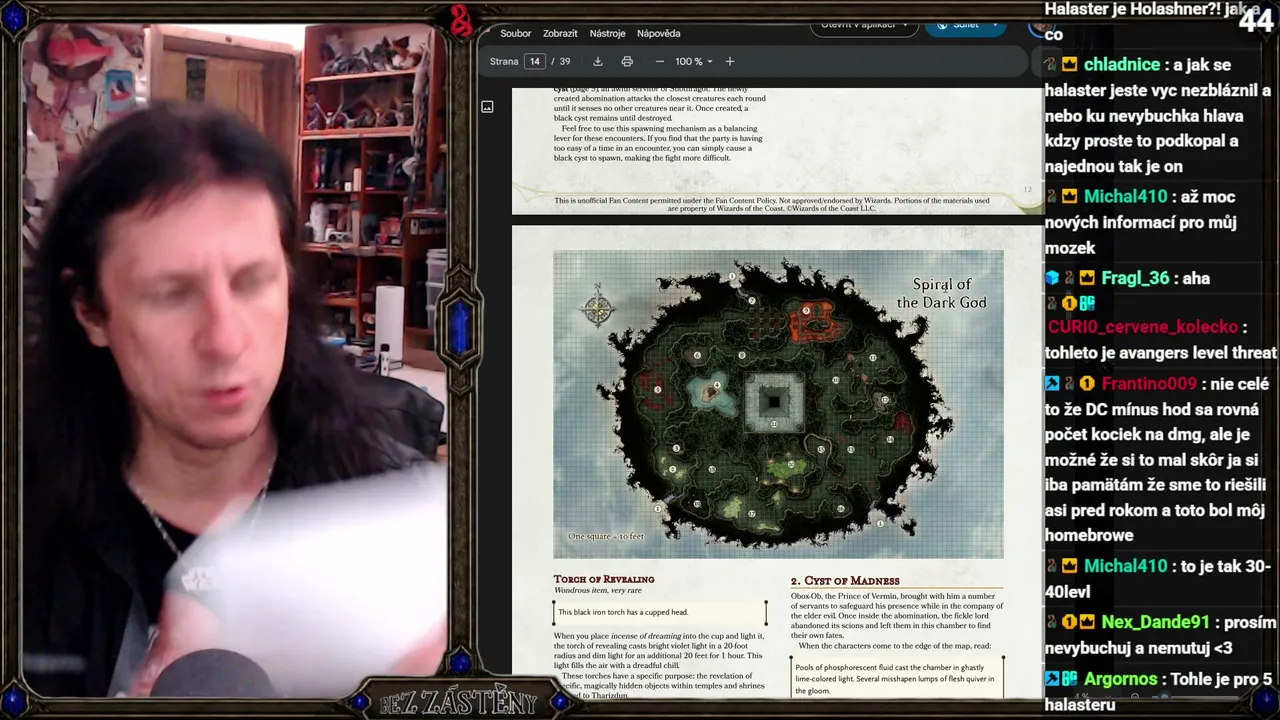Click the total page count '39'

point(565,61)
